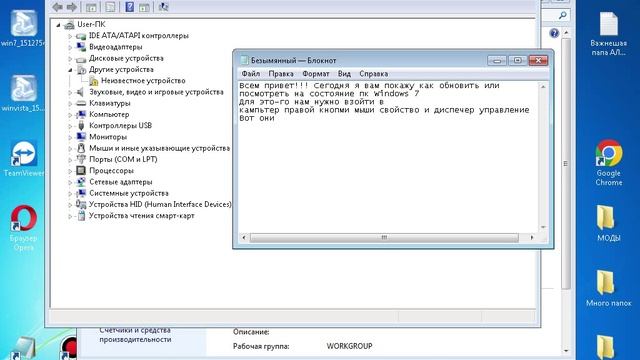Open Google Chrome desktop shortcut

tap(609, 163)
